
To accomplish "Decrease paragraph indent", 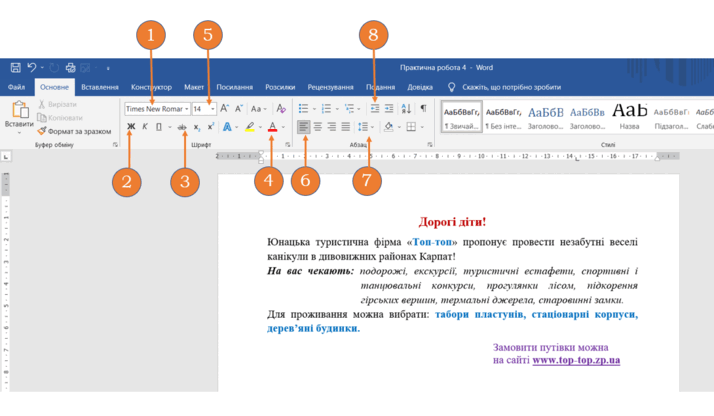I will coord(375,109).
